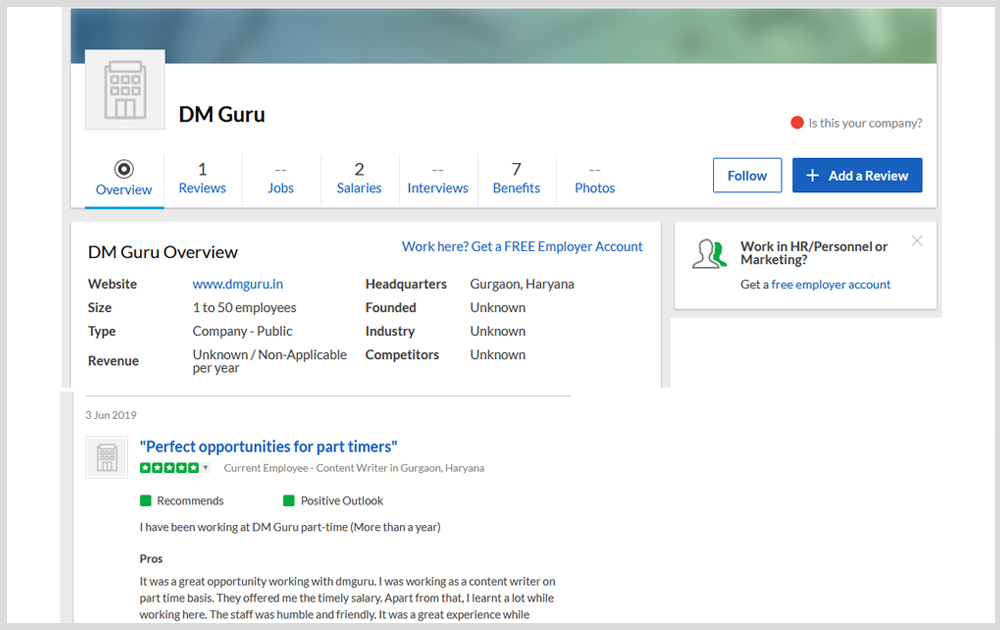Screen dimensions: 1000x630
Task: Click the Add a Review button
Action: pyautogui.click(x=857, y=175)
